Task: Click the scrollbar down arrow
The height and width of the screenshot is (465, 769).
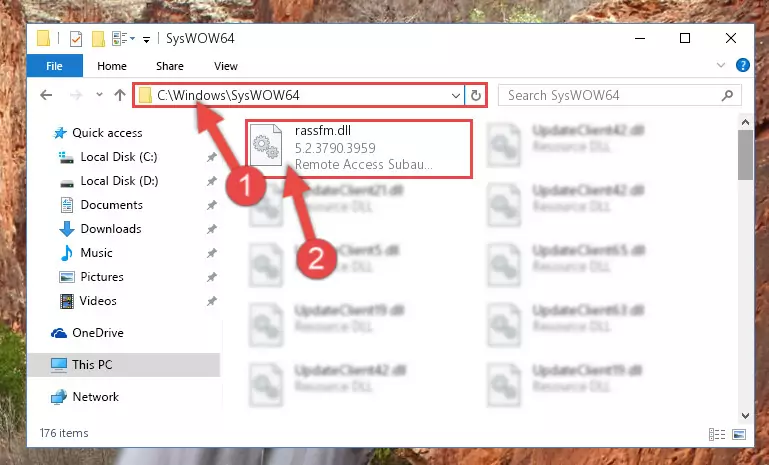Action: point(745,415)
